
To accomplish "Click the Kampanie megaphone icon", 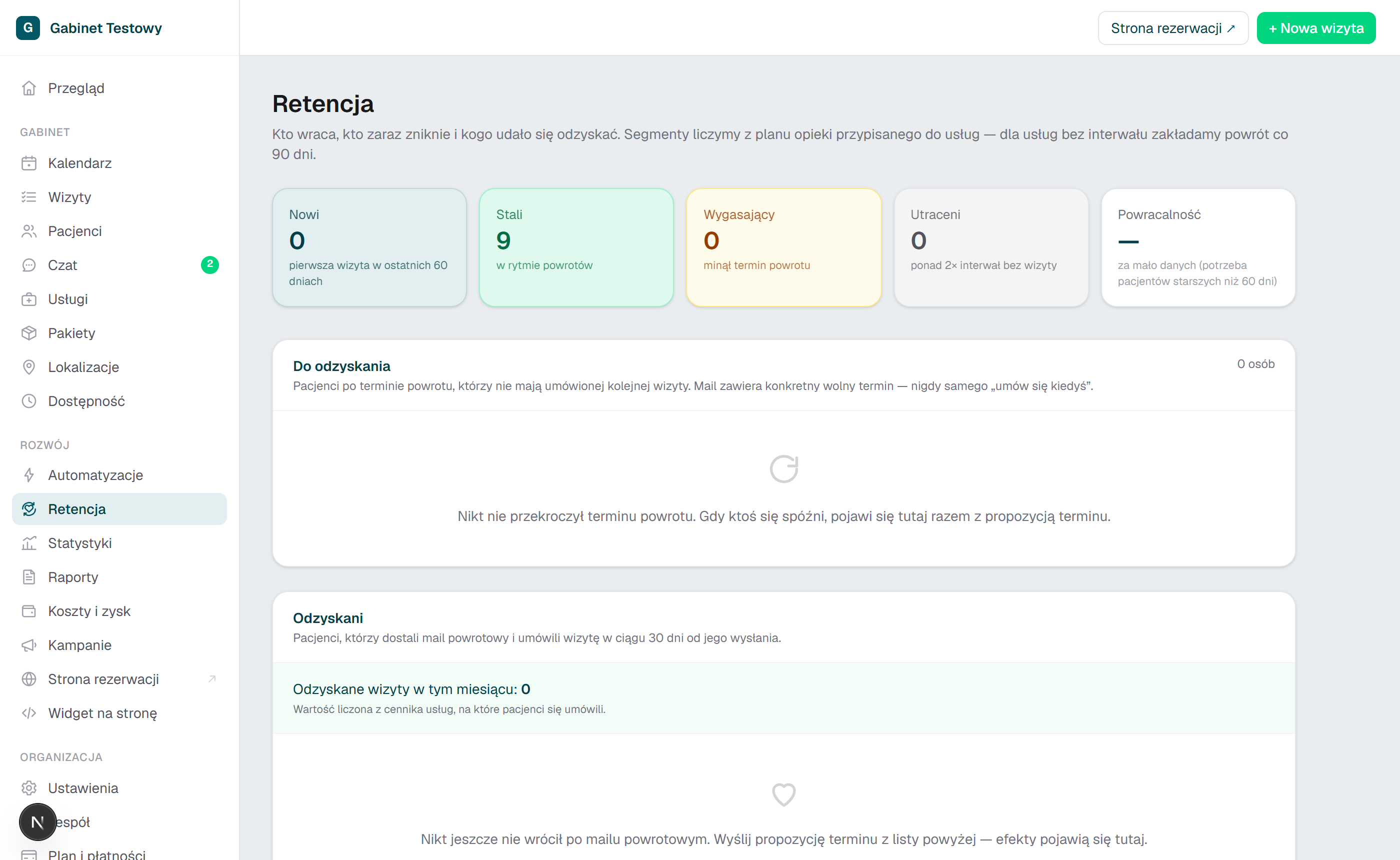I will [x=29, y=645].
